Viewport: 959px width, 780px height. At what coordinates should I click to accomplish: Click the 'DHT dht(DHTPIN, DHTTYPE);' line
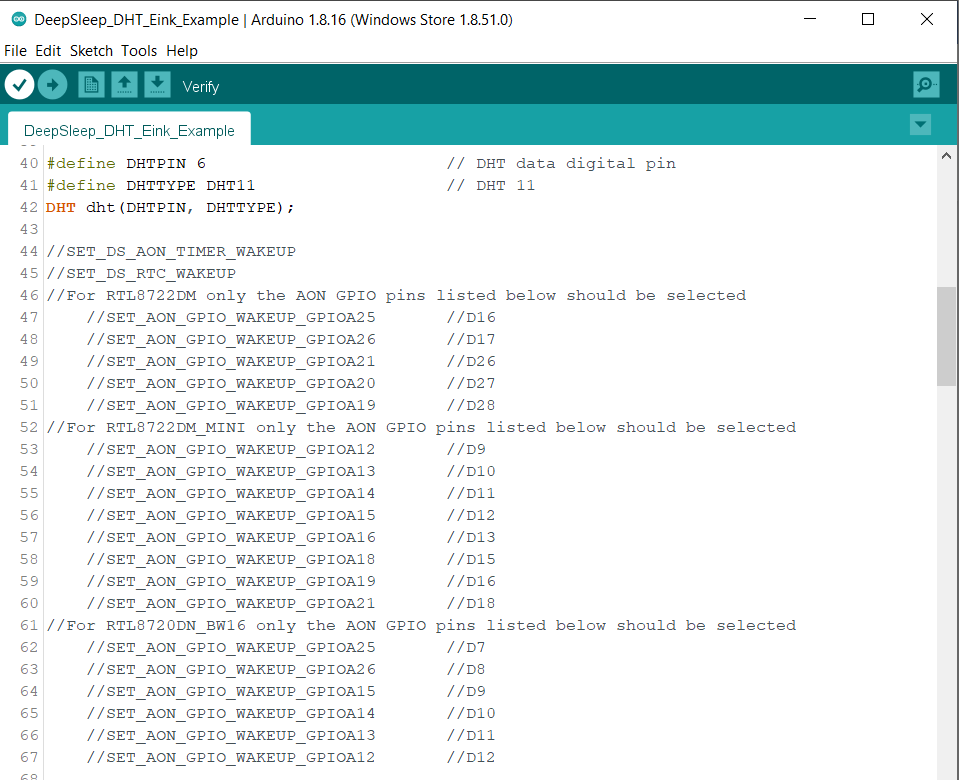[170, 207]
